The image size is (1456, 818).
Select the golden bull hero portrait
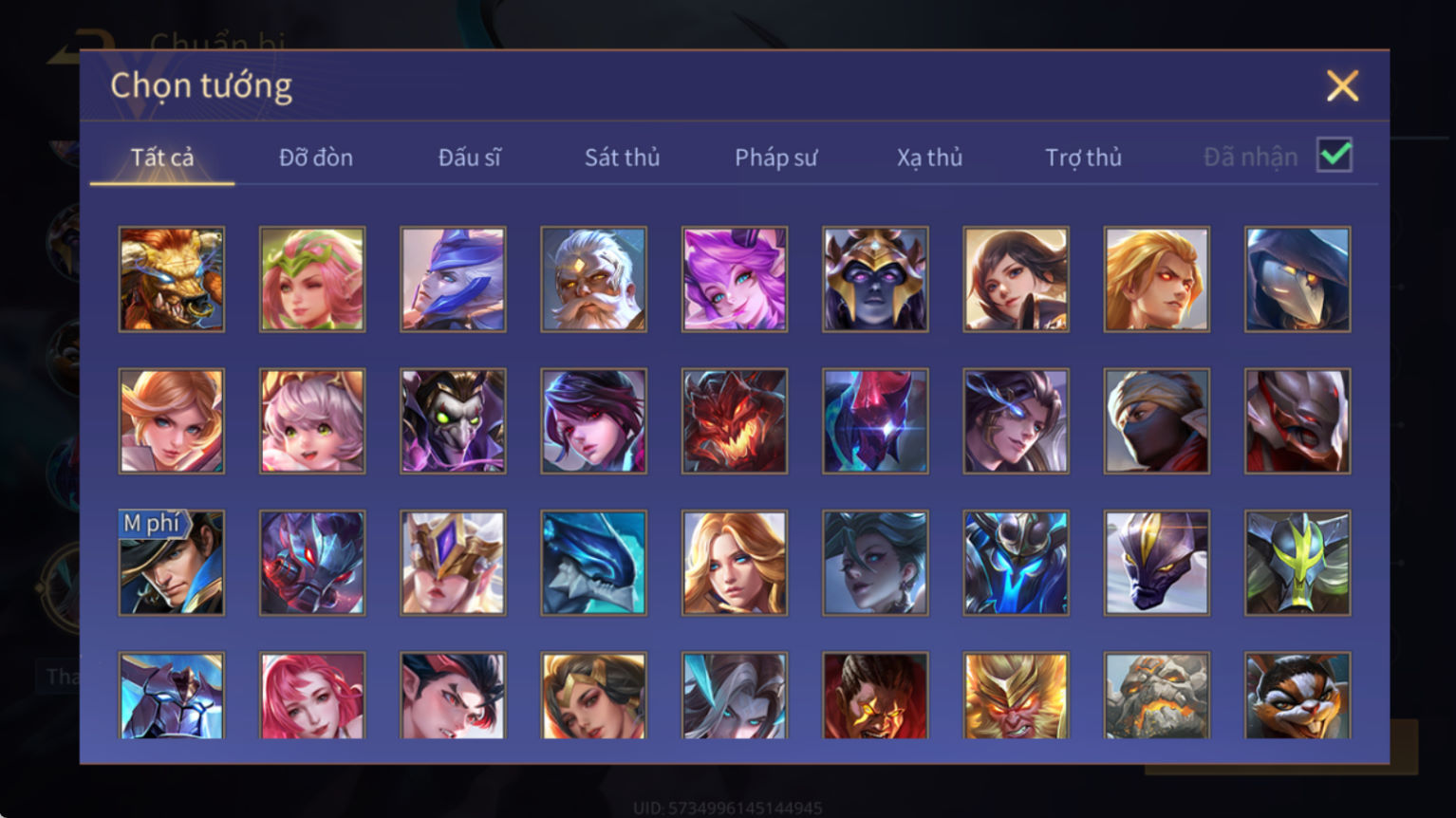coord(172,279)
